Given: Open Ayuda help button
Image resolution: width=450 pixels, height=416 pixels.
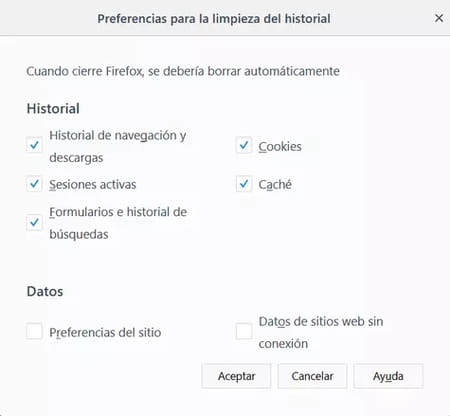Looking at the screenshot, I should click(x=388, y=376).
